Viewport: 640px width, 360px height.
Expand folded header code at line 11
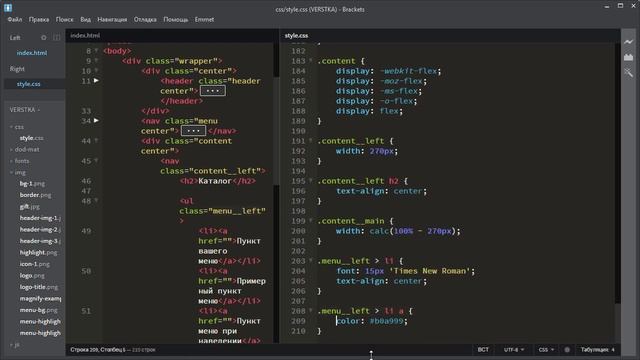(x=96, y=81)
